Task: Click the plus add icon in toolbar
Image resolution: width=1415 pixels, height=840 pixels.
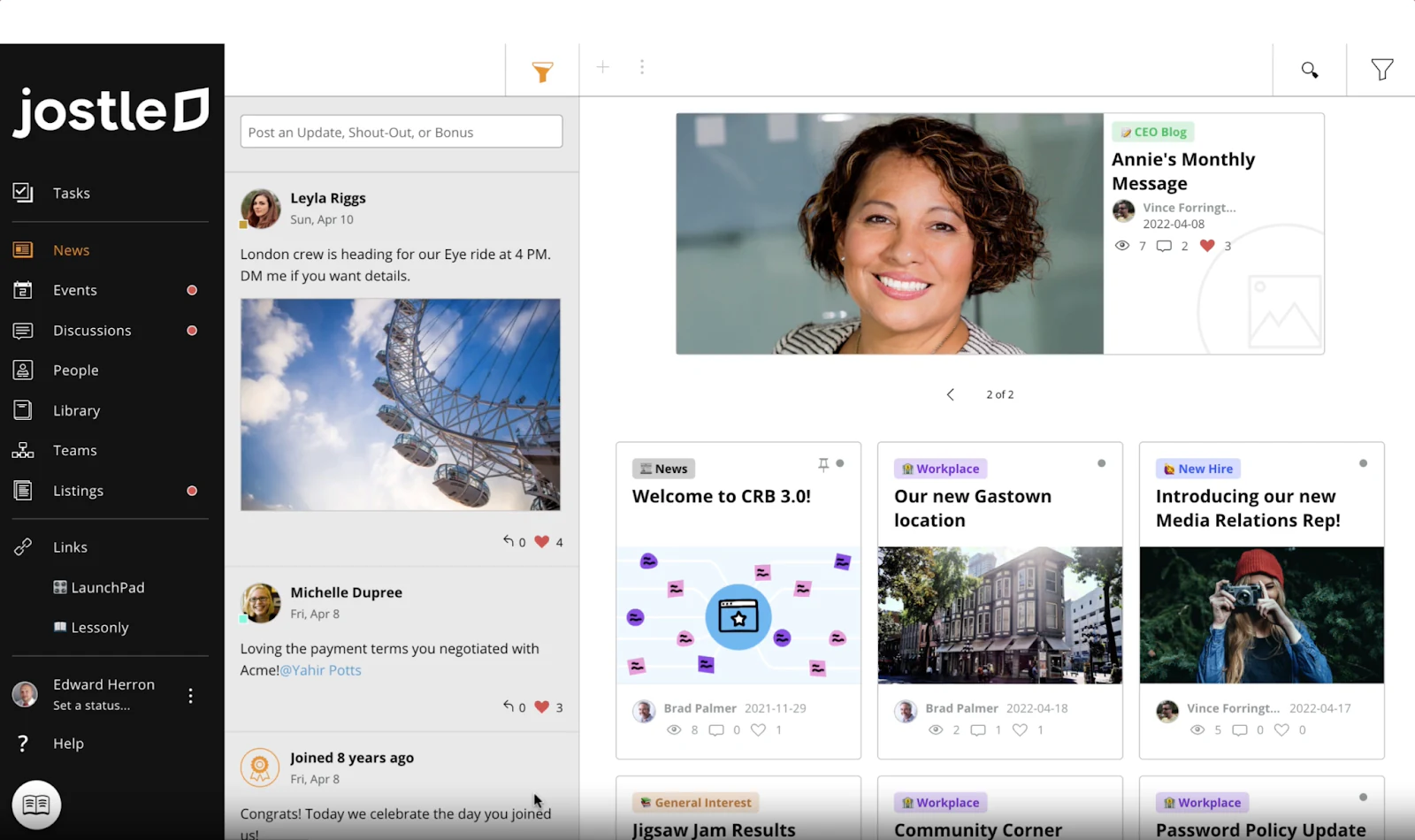Action: [602, 67]
